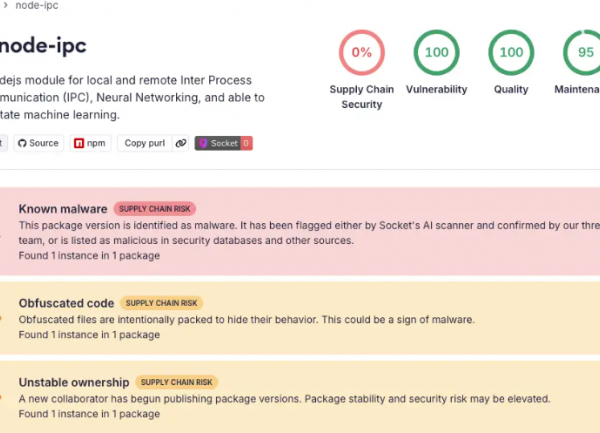Screen dimensions: 600x433
Task: Click the purple Socket shield icon
Action: pyautogui.click(x=203, y=143)
